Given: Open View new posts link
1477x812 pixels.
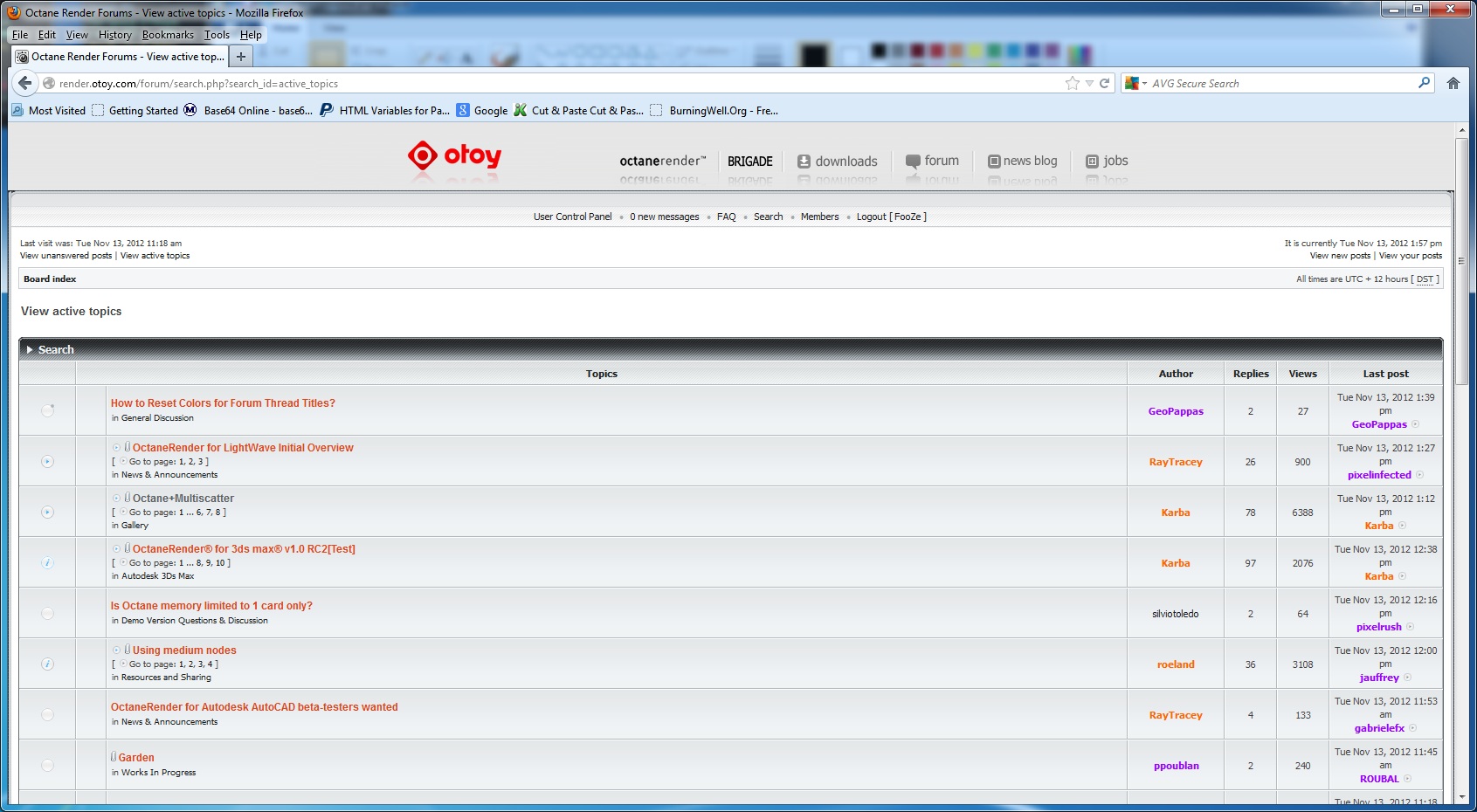Looking at the screenshot, I should 1340,256.
